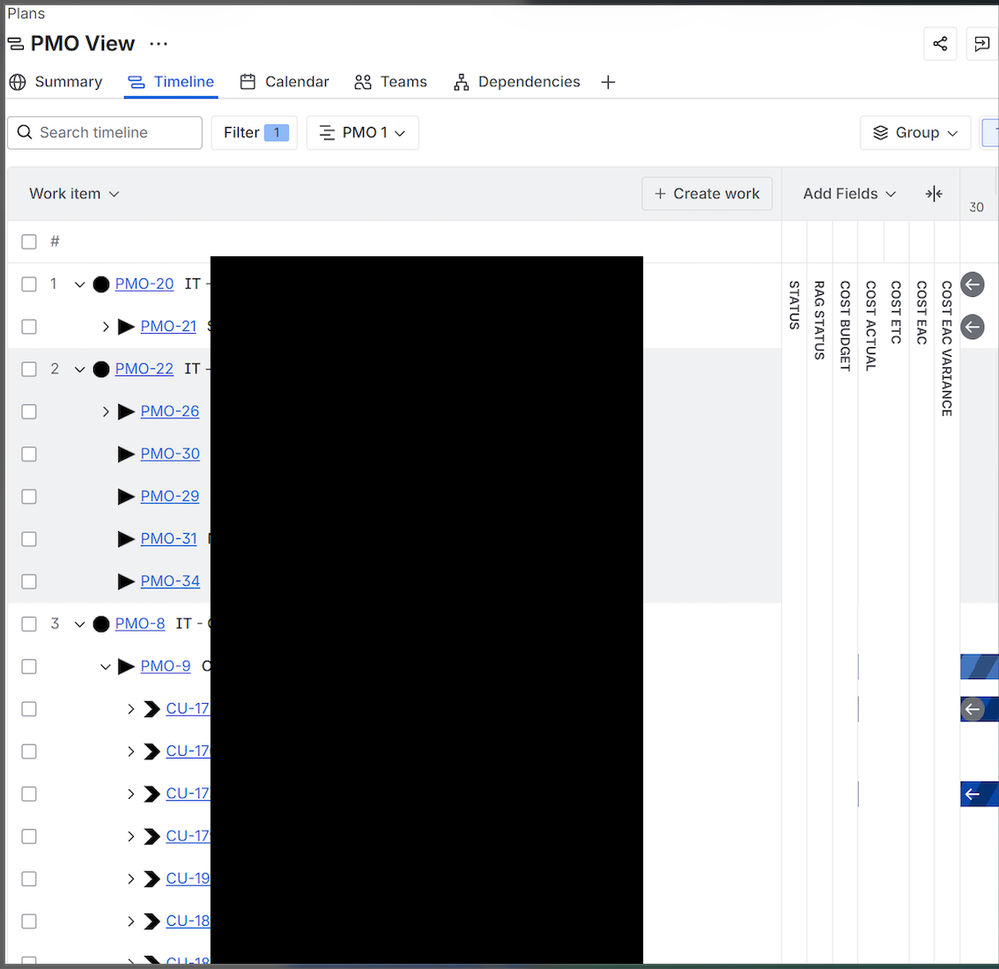Click the RAG STATUS column header
Screen dimensions: 999x969
point(819,320)
